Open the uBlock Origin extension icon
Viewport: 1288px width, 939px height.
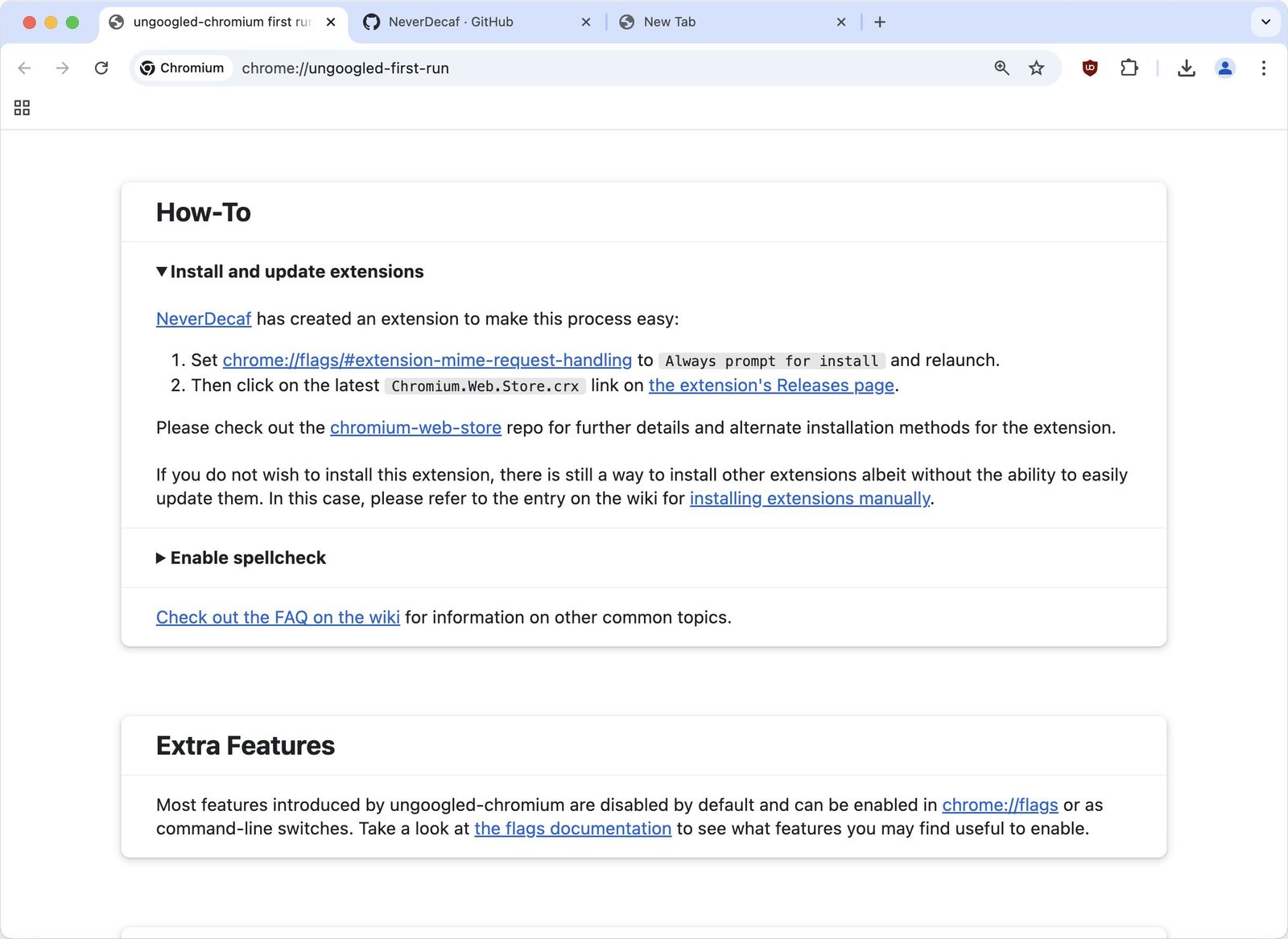(x=1089, y=68)
